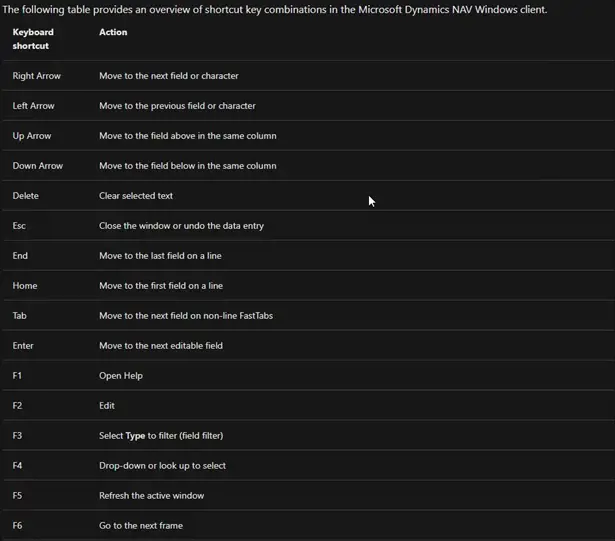The width and height of the screenshot is (615, 541).
Task: Click the "Edit" action for F2
Action: (107, 406)
